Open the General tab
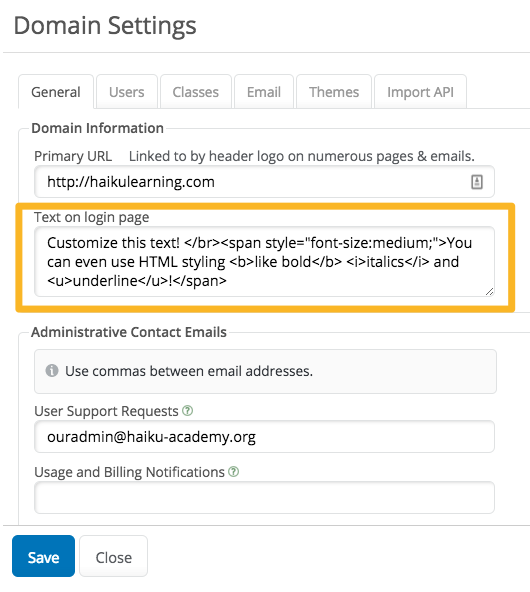 pos(56,92)
